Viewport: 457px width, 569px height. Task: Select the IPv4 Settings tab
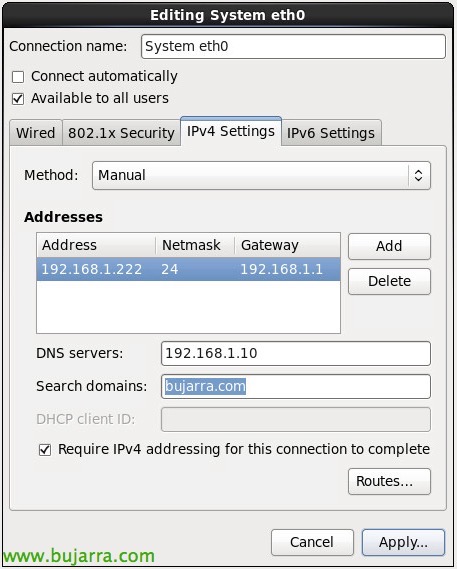click(231, 131)
